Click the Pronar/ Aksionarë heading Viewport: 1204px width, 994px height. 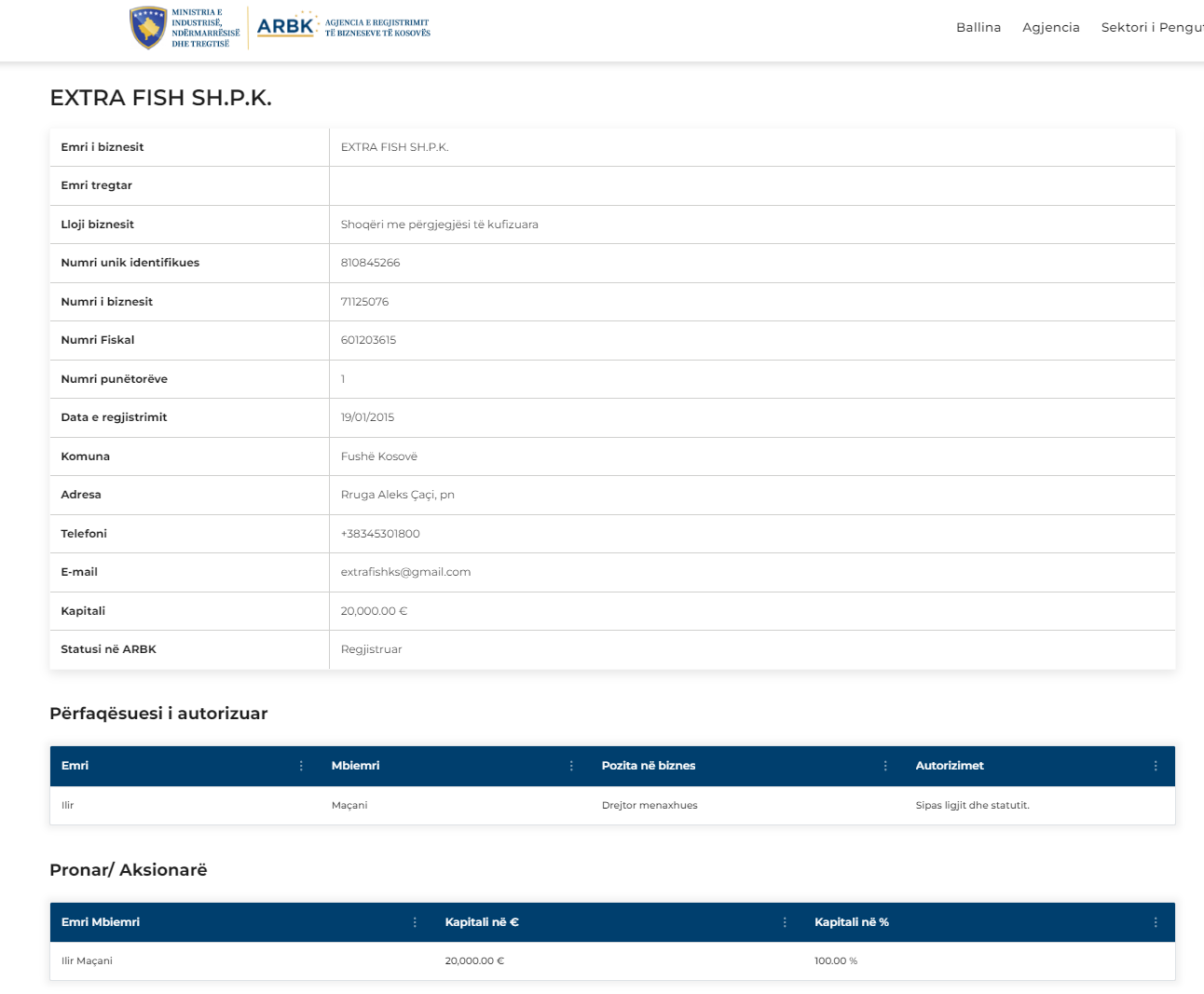tap(129, 870)
